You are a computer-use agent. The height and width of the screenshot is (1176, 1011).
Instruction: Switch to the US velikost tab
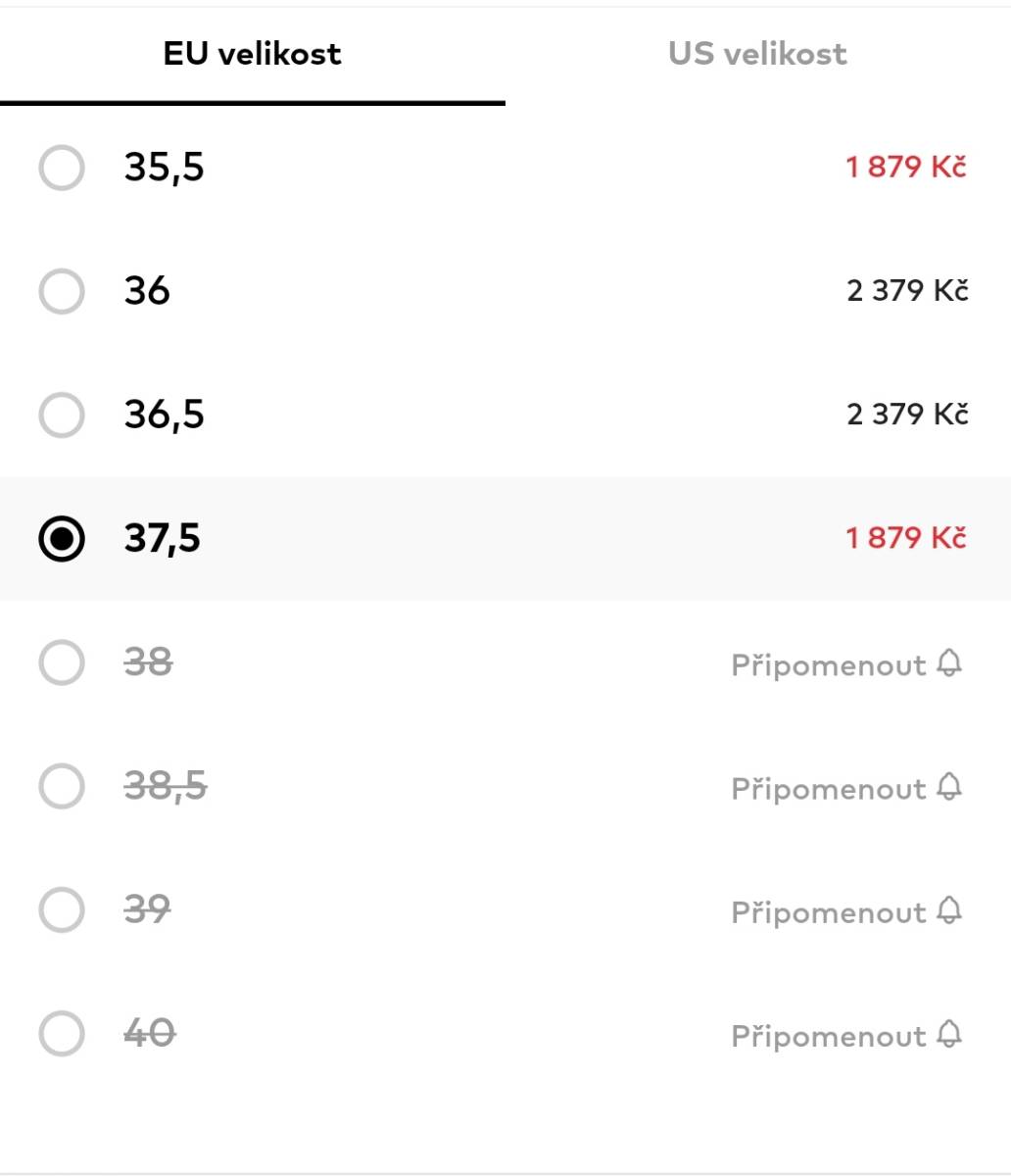click(x=757, y=53)
